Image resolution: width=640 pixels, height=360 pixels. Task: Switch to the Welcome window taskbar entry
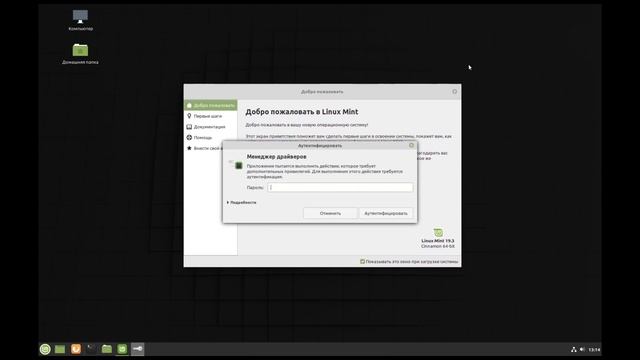122,349
